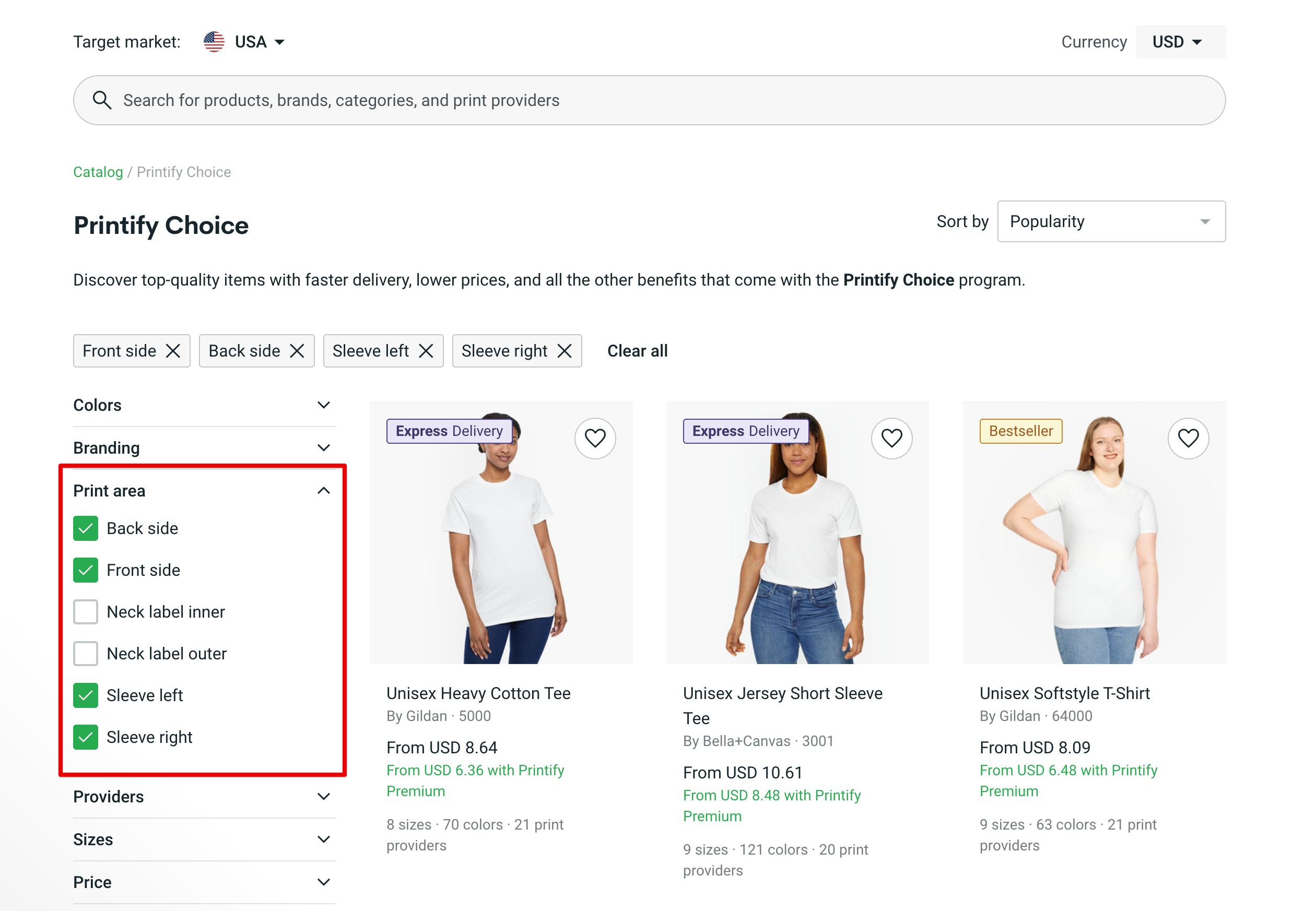Expand the Colors filter section
The width and height of the screenshot is (1316, 911).
click(x=204, y=405)
